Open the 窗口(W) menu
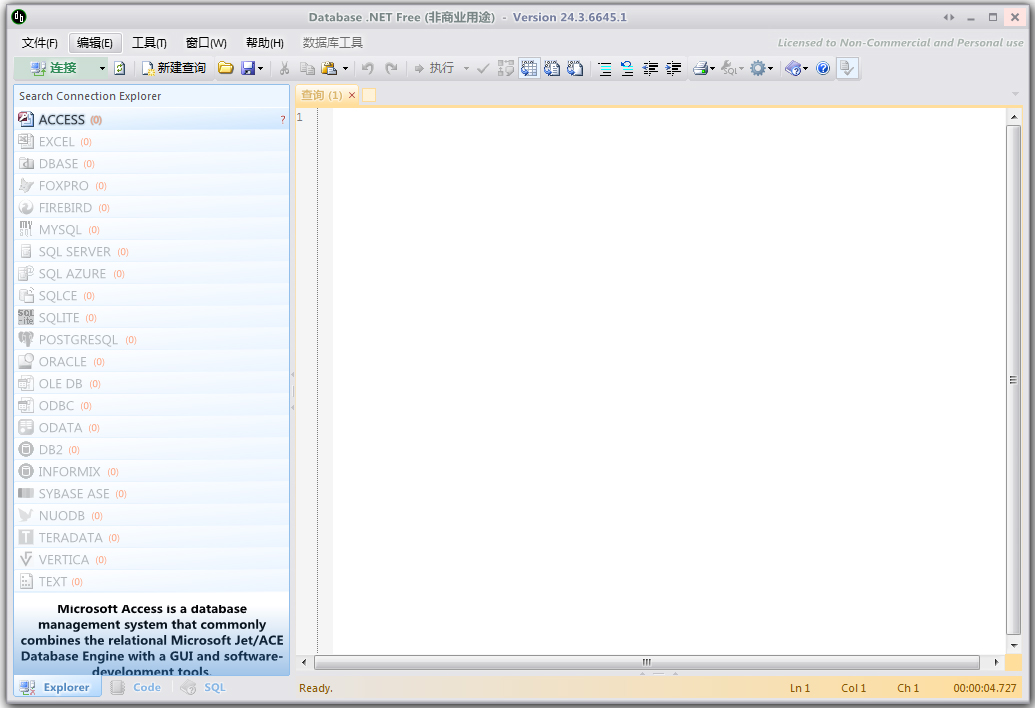1035x708 pixels. [x=206, y=43]
